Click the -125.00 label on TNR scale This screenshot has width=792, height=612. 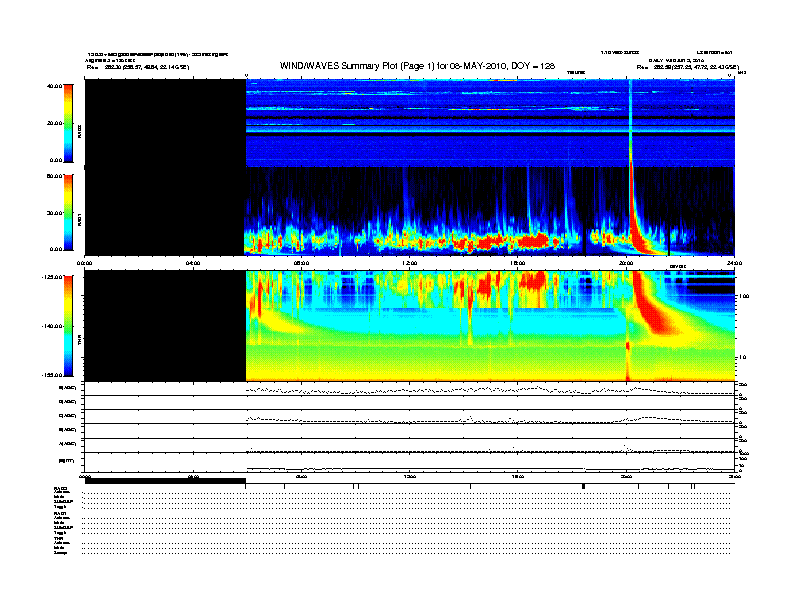pos(53,277)
